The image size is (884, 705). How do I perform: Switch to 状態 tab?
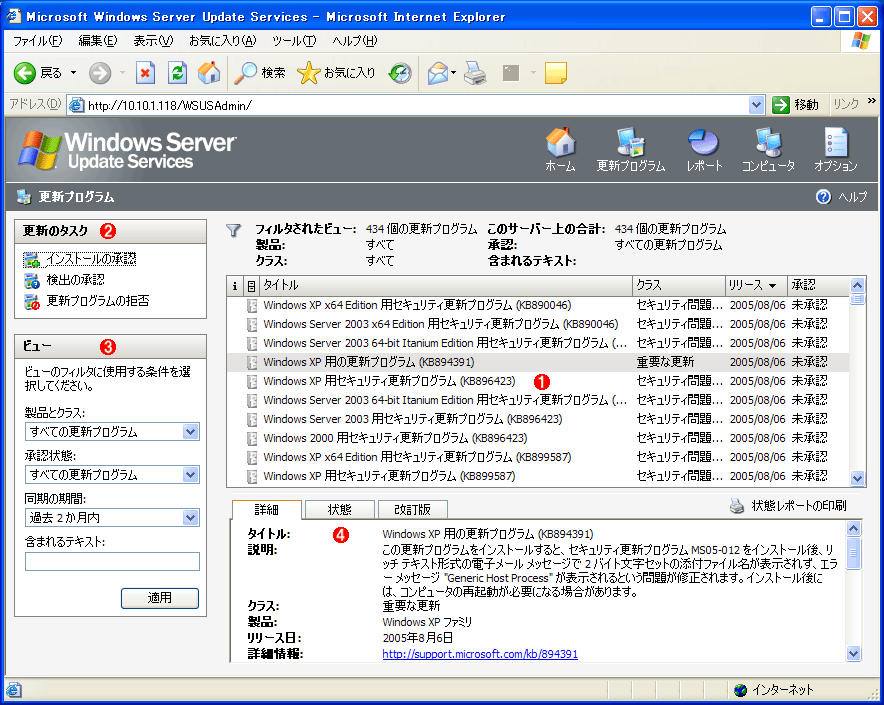point(339,510)
